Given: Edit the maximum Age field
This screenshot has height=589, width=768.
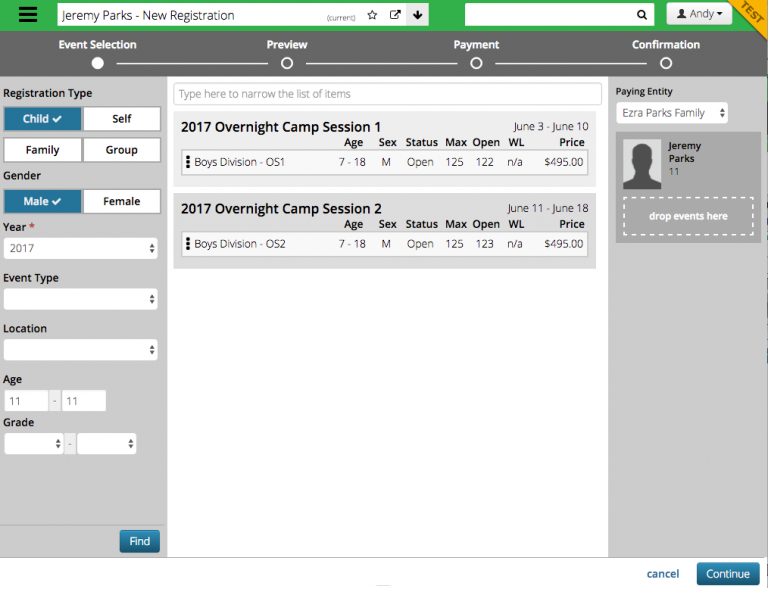Looking at the screenshot, I should (84, 401).
